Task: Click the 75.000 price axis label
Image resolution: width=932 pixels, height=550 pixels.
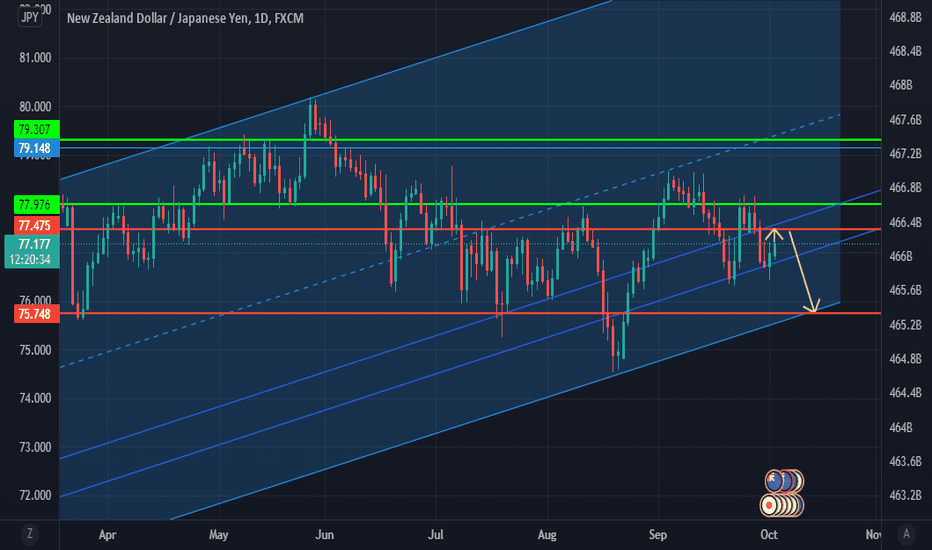Action: 35,350
